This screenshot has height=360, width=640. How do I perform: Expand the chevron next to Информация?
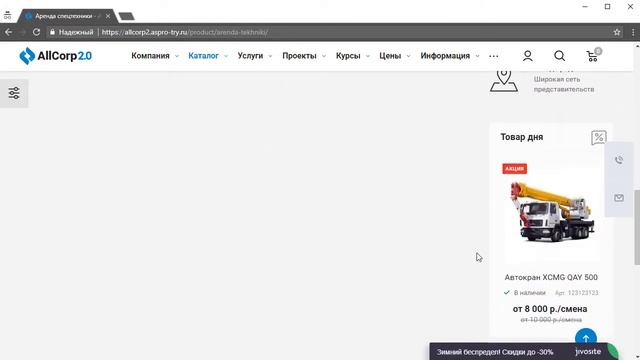(477, 56)
